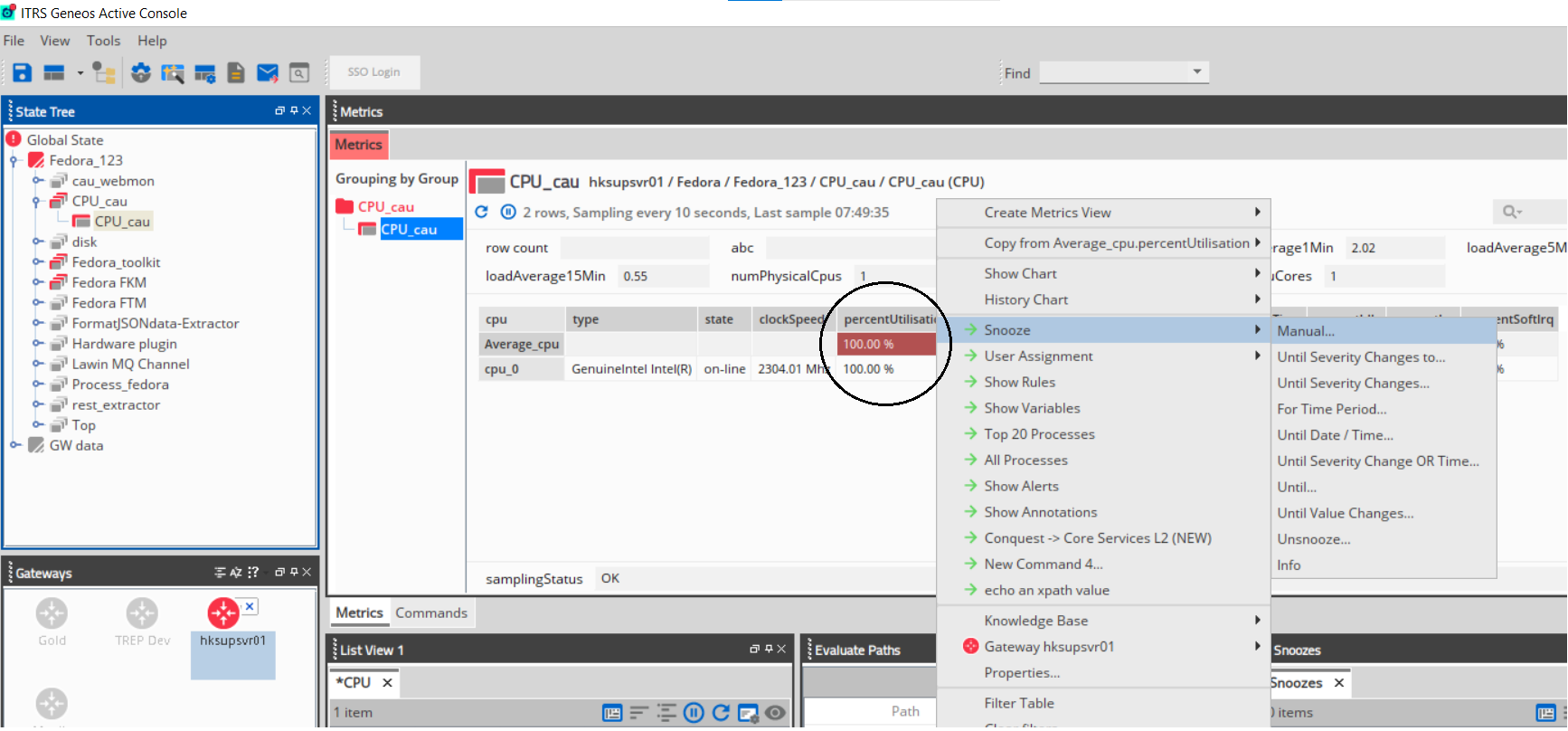Click the FormatJSONdata-Extractor tree item
1568x731 pixels.
click(x=156, y=324)
